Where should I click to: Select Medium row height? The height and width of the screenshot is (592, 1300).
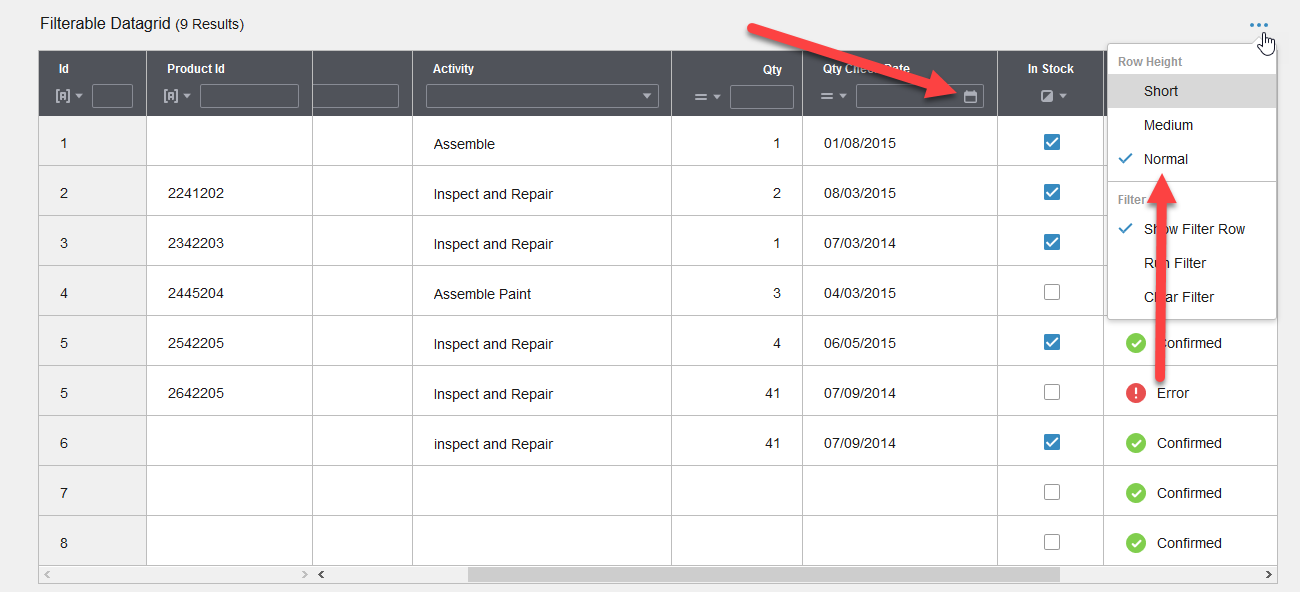(x=1192, y=125)
